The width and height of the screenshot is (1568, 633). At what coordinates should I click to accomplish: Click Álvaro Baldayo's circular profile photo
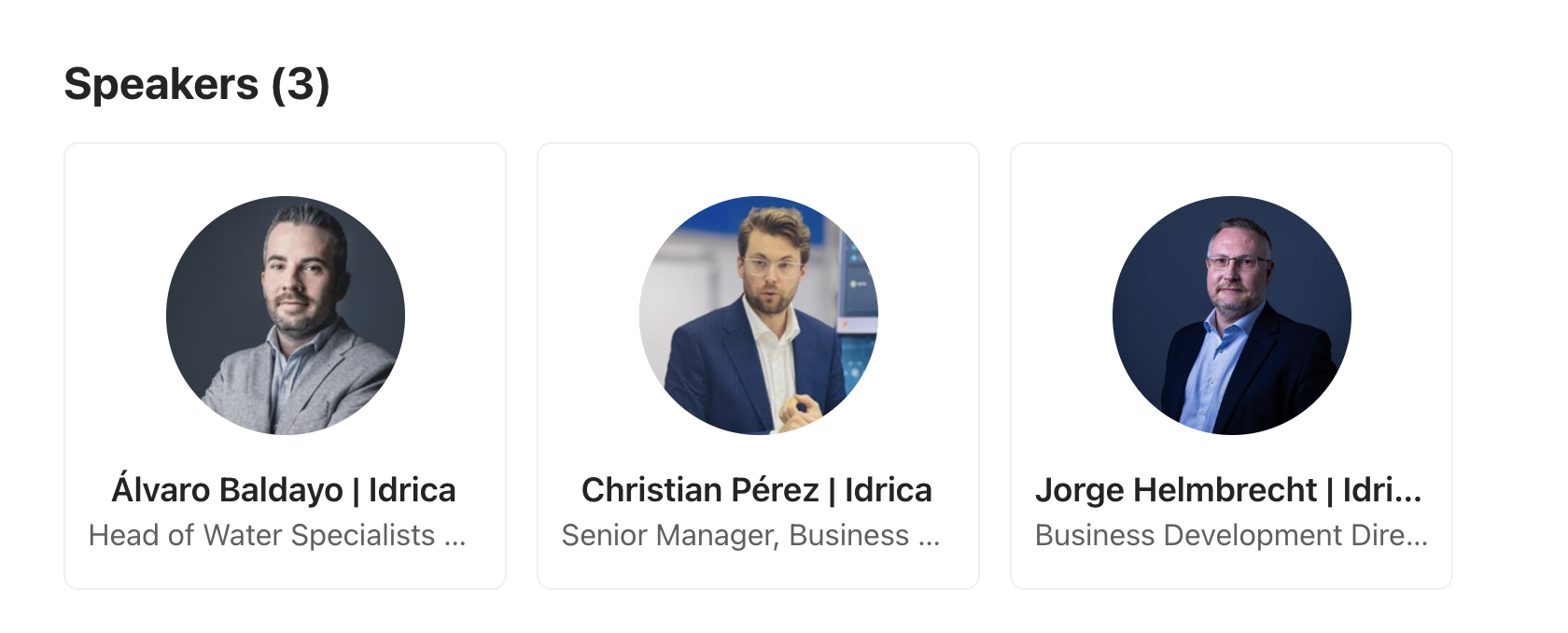286,316
